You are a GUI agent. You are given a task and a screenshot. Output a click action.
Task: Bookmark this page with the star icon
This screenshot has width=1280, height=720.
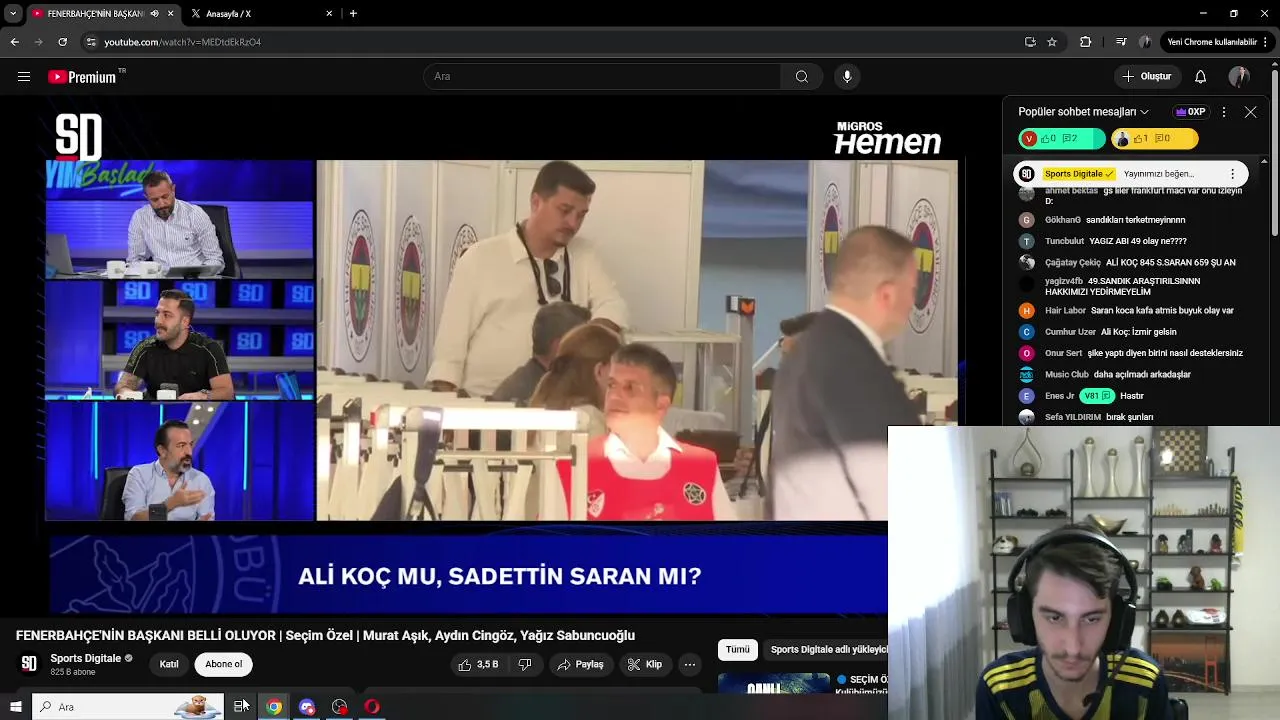pos(1052,42)
